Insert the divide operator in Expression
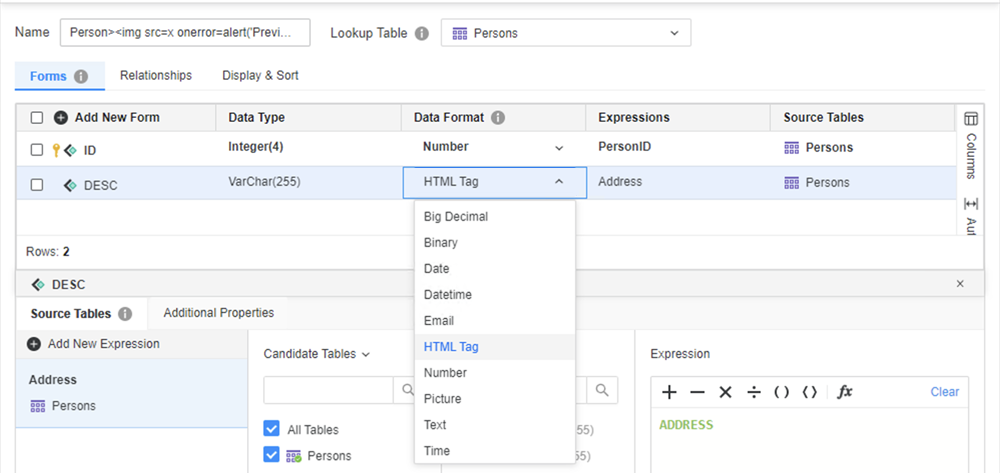Image resolution: width=1000 pixels, height=473 pixels. tap(754, 392)
